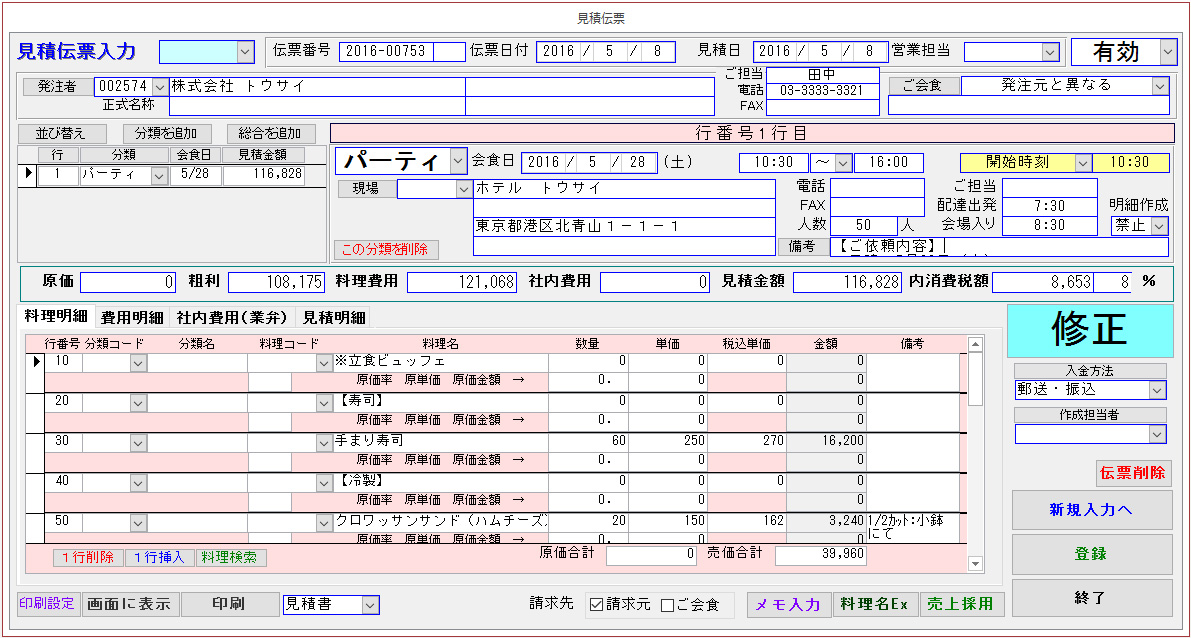
Task: Switch to the 費用明細 tab
Action: click(x=132, y=318)
